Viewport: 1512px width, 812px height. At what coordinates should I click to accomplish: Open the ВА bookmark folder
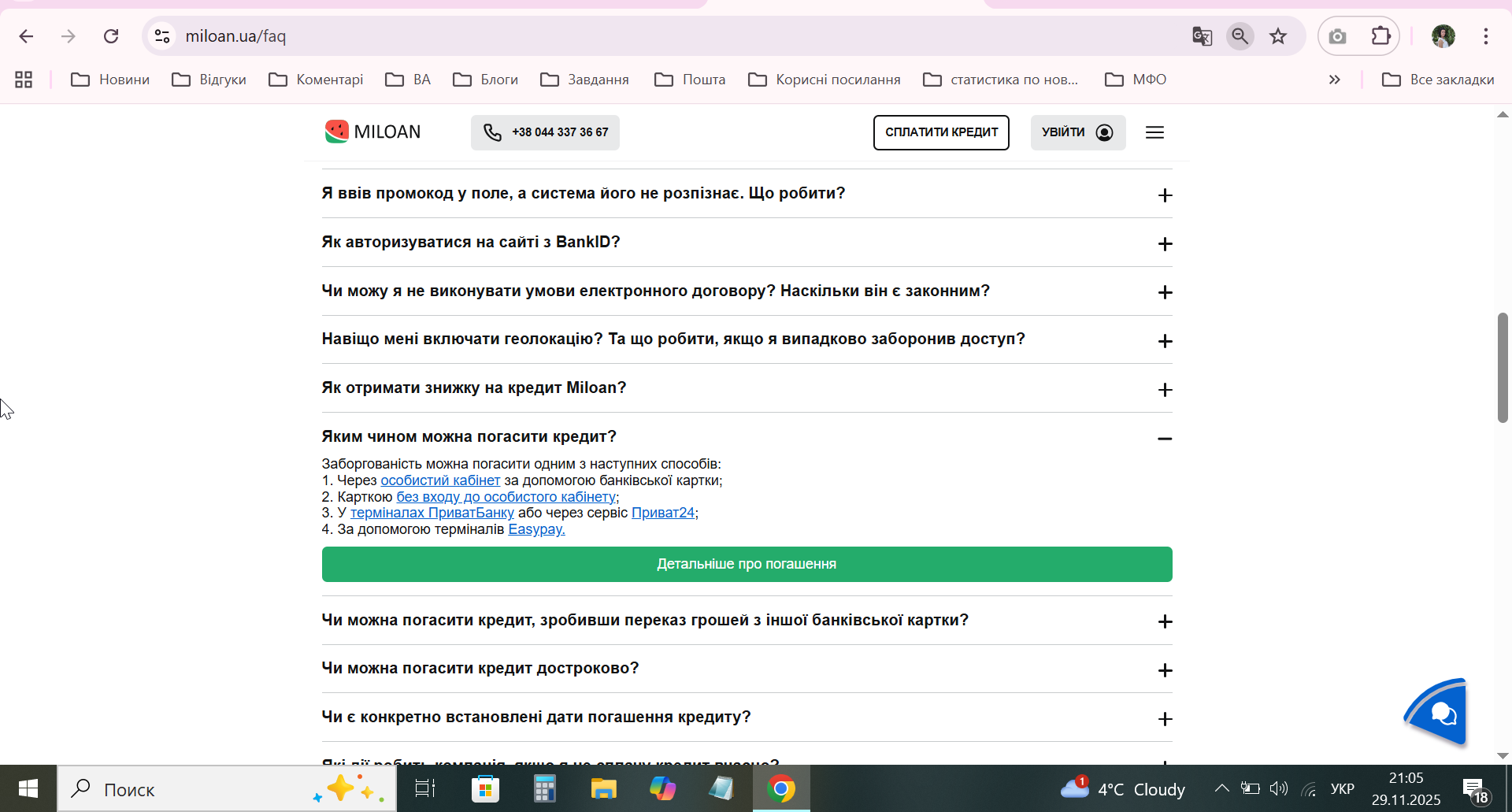point(408,80)
